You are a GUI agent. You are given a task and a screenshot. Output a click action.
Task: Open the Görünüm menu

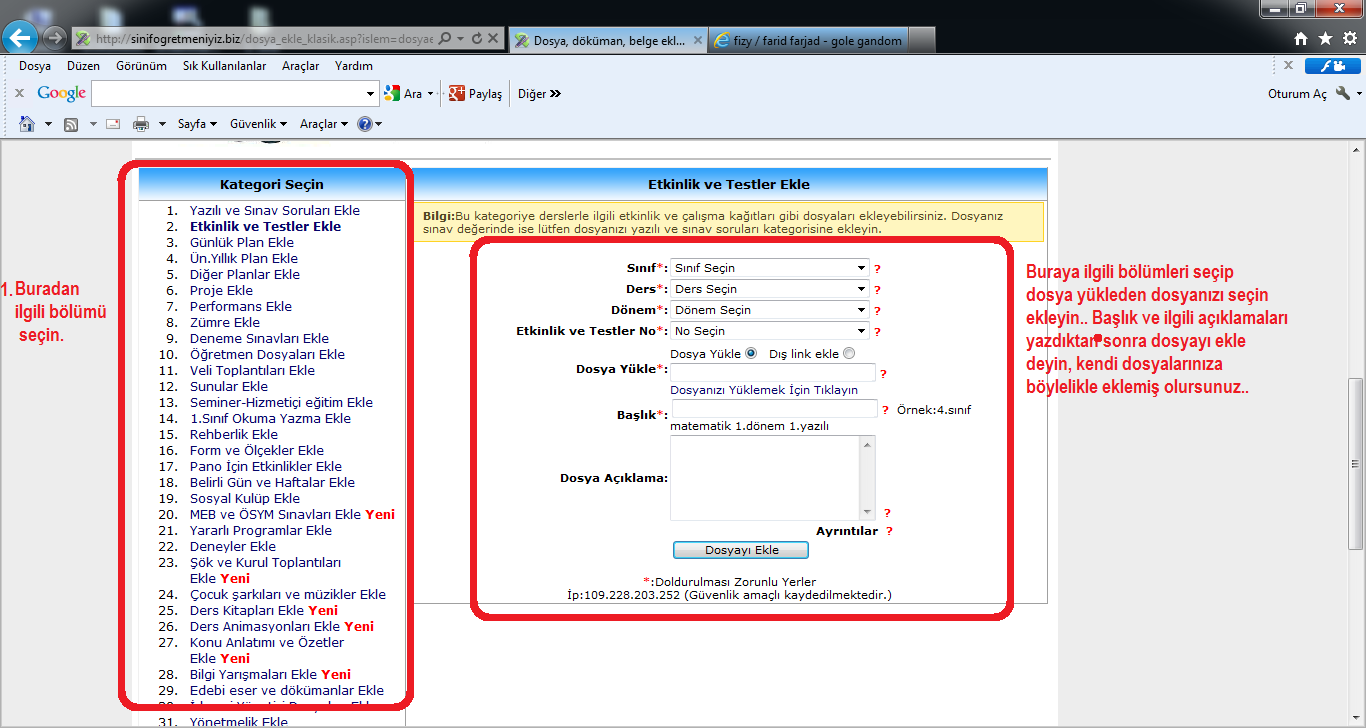(x=141, y=66)
